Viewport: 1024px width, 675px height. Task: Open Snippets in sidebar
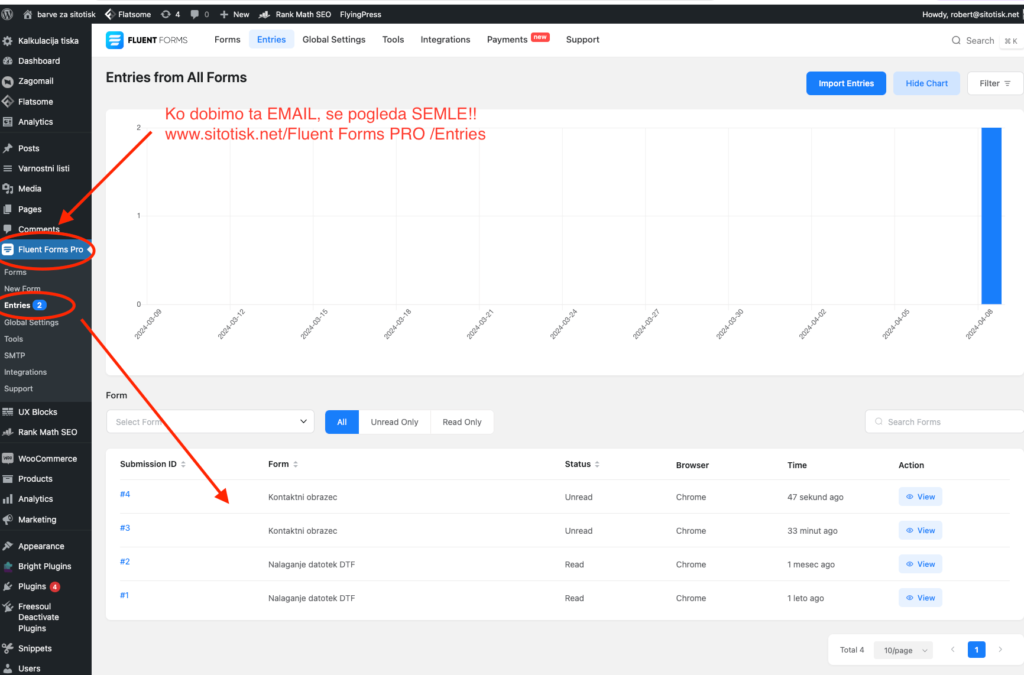click(46, 648)
